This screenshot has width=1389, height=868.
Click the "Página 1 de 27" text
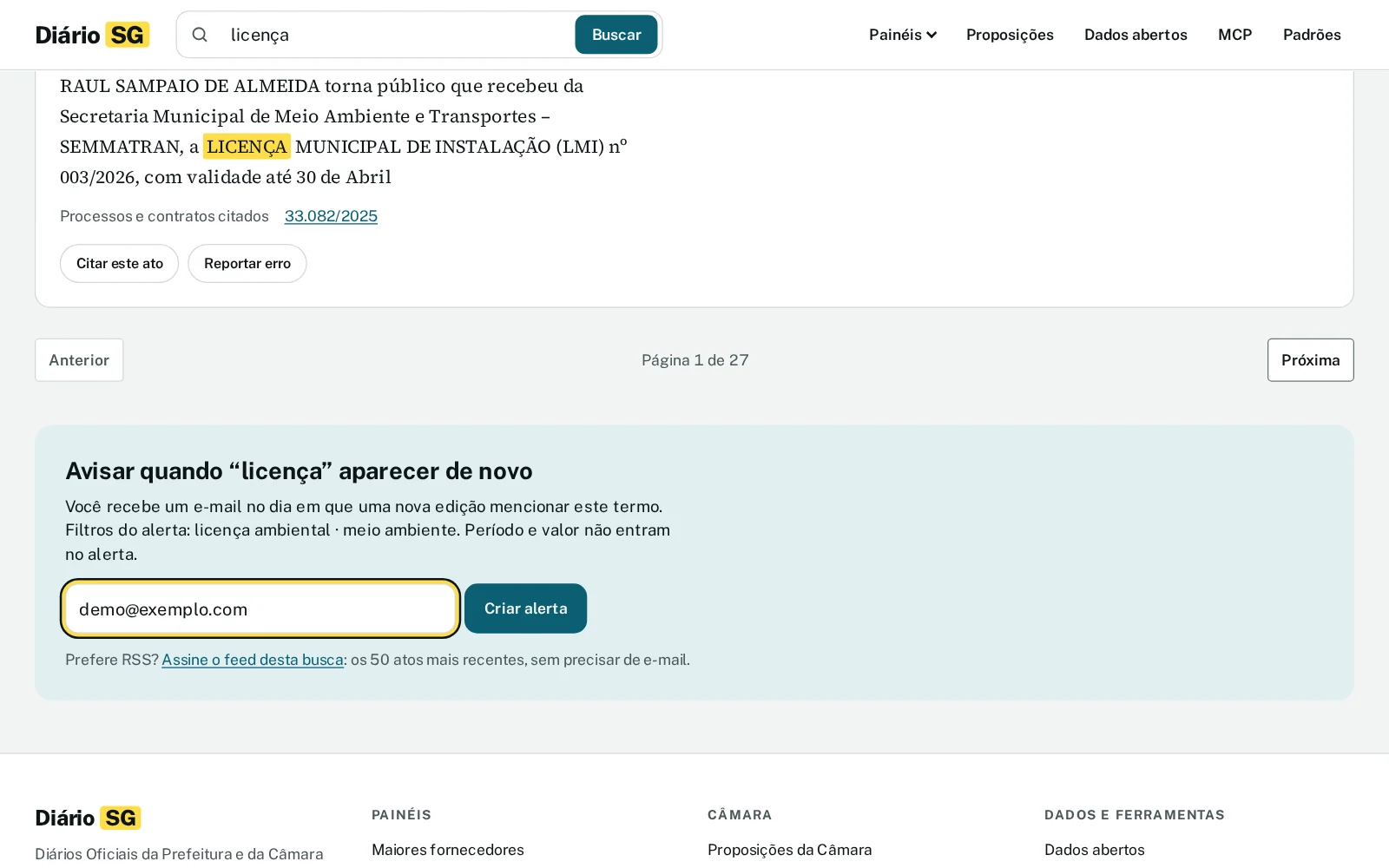tap(694, 360)
